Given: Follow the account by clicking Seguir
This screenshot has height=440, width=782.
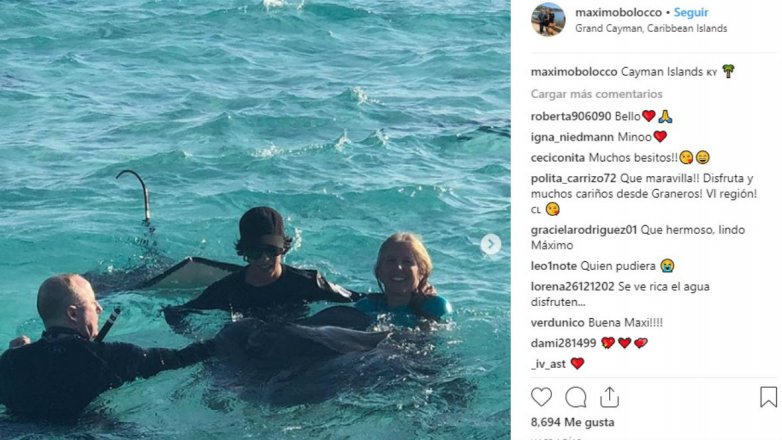Looking at the screenshot, I should tap(691, 12).
